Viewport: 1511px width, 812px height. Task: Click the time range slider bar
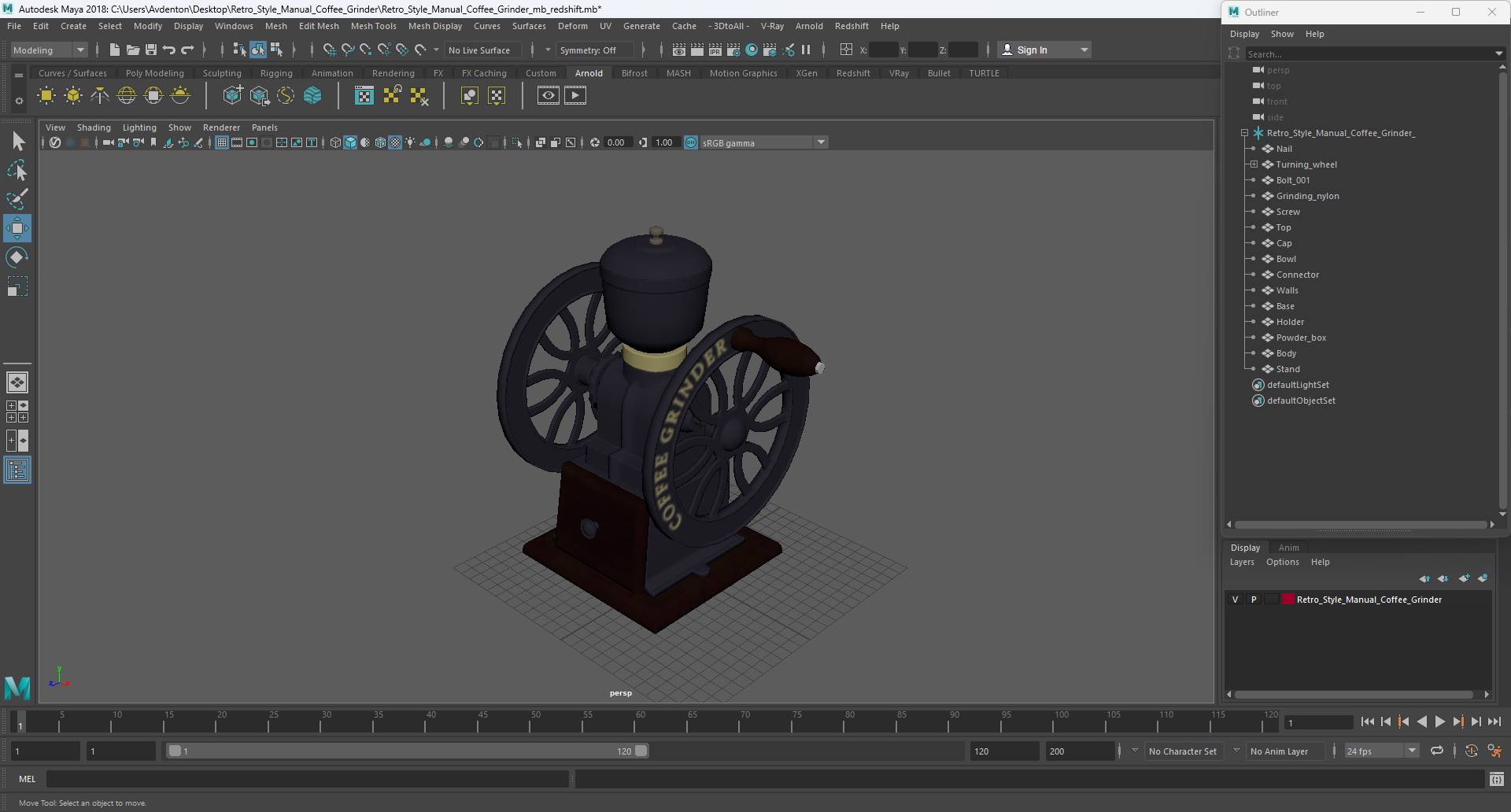tap(408, 751)
